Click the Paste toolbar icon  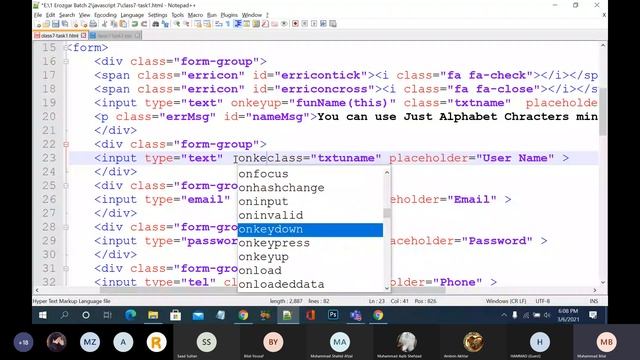[122, 24]
